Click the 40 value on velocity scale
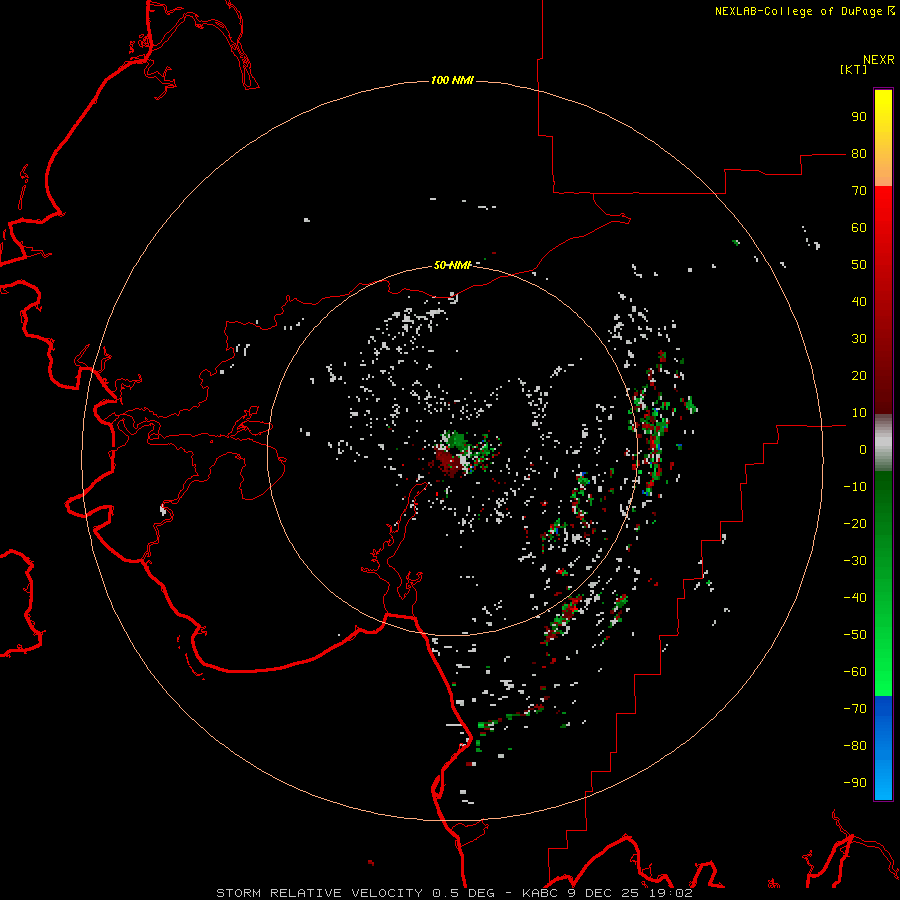The image size is (900, 900). (x=859, y=301)
